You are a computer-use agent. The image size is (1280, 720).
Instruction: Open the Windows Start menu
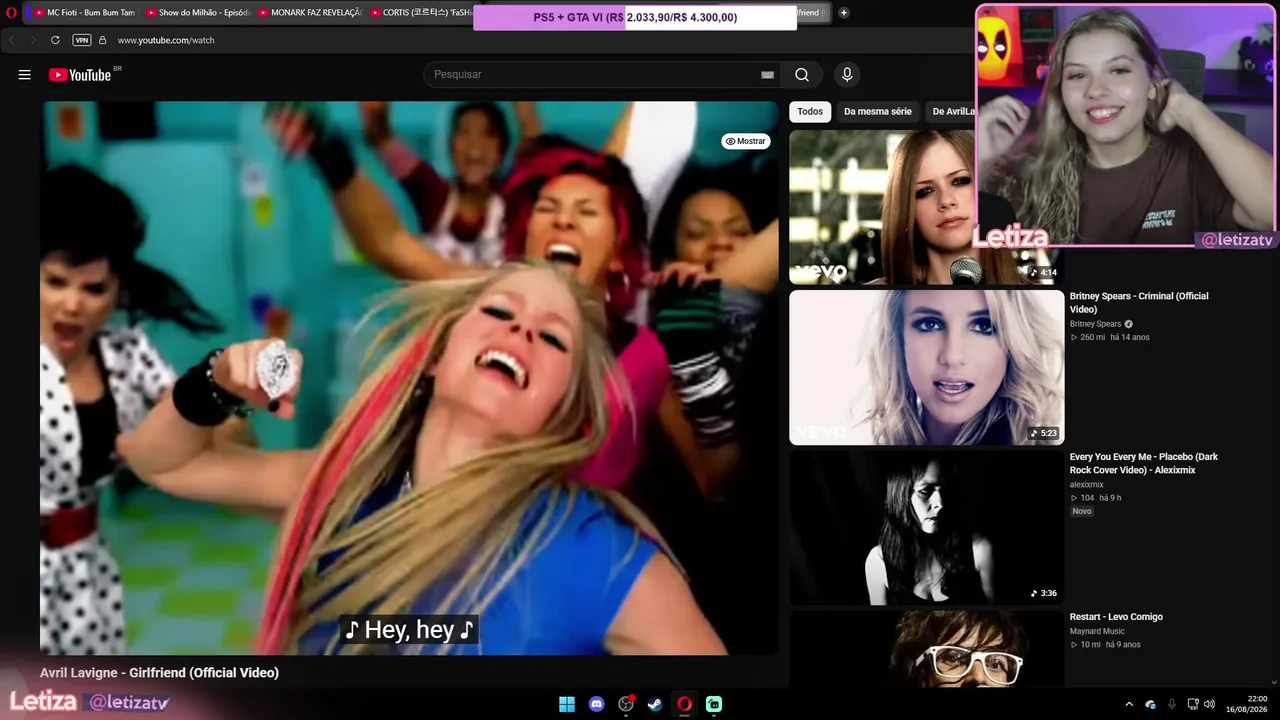(x=567, y=704)
